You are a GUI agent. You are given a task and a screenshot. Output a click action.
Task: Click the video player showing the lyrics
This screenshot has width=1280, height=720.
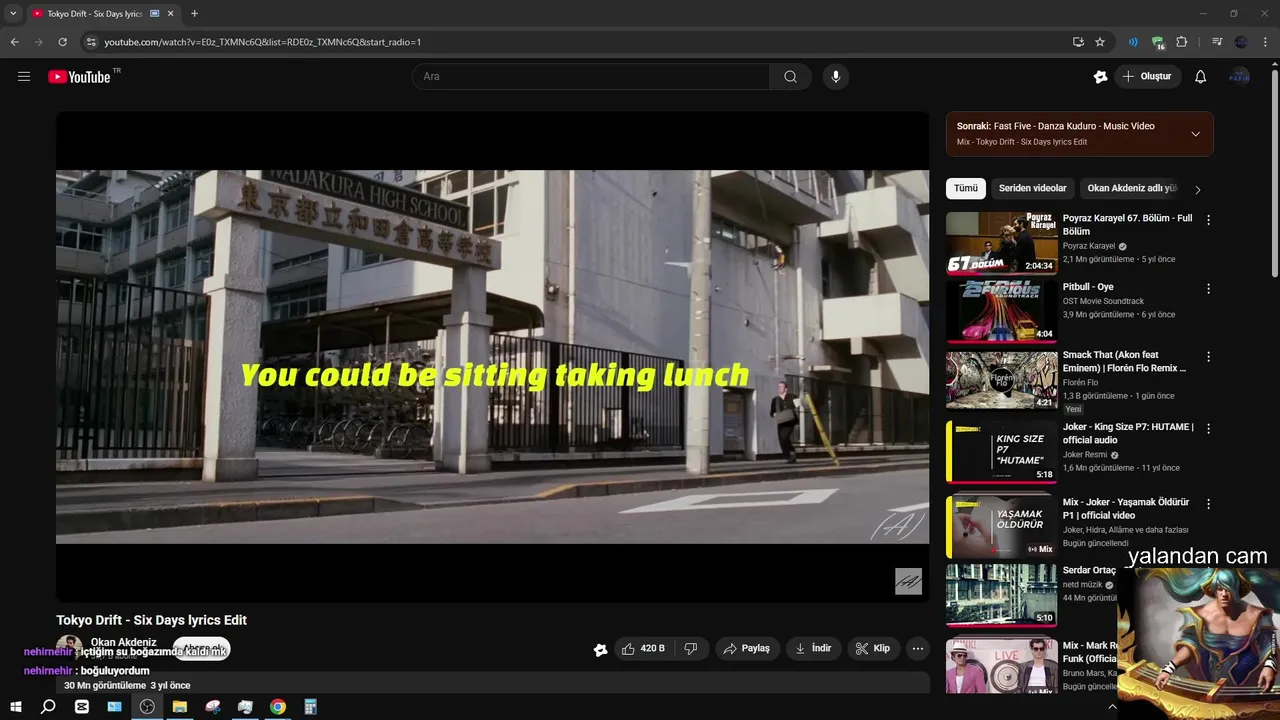(x=492, y=357)
